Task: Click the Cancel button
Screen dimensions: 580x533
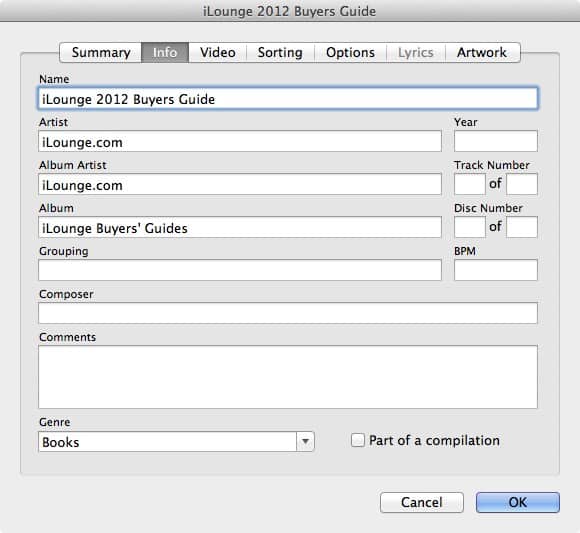Action: pos(422,502)
